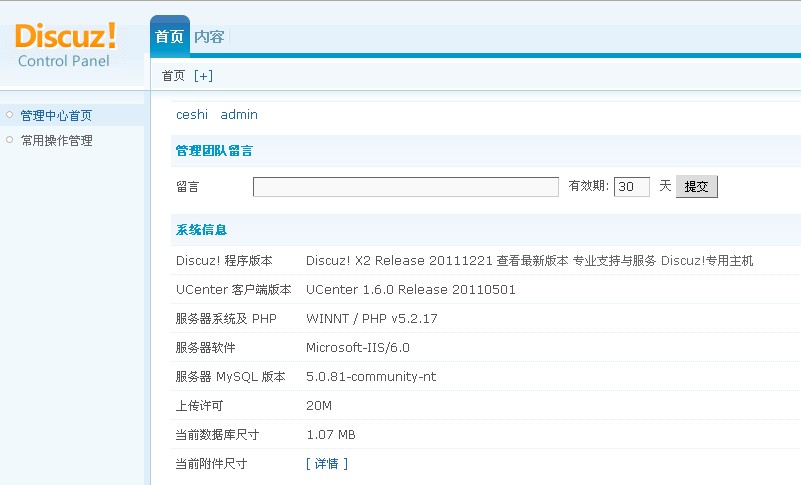Click the 有效期 days input box
Screen dimensions: 801x485
tap(632, 187)
